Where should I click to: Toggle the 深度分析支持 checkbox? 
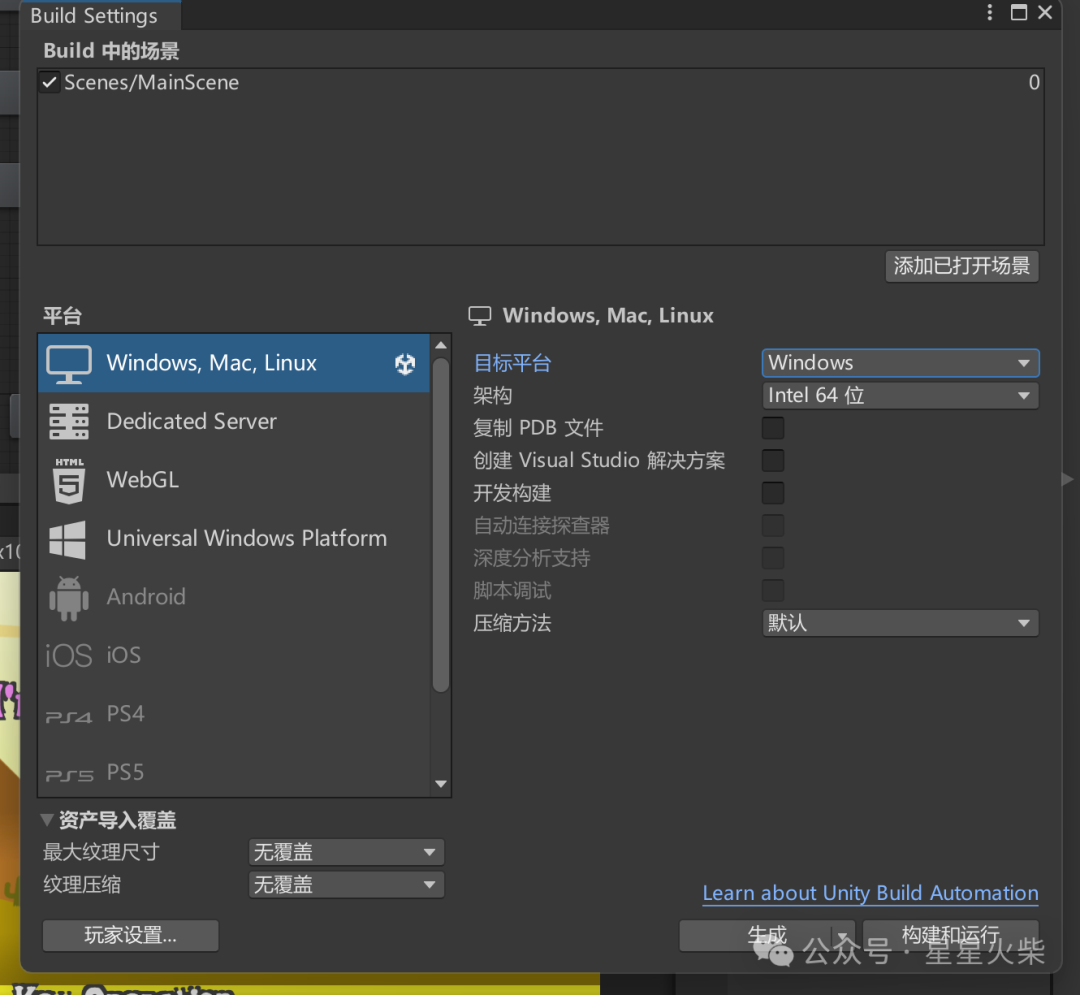(x=773, y=558)
